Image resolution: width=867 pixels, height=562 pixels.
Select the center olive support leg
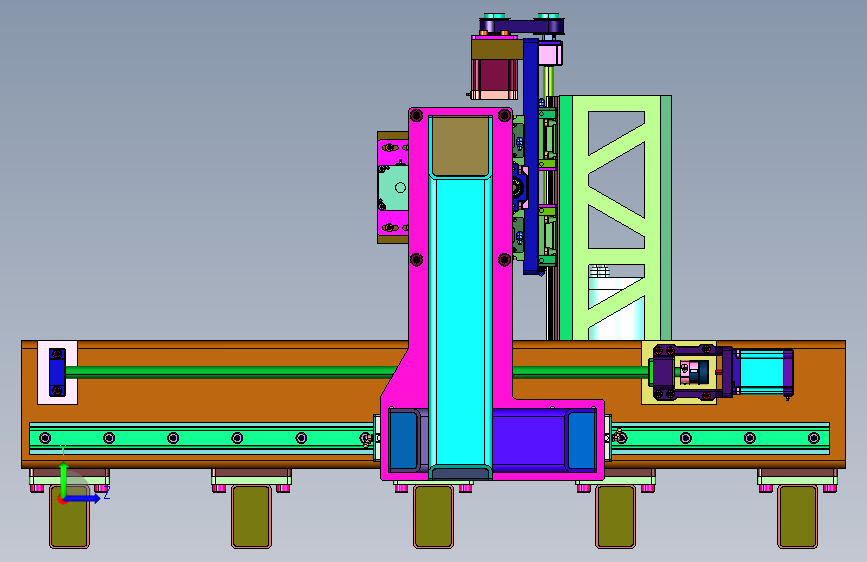click(433, 517)
